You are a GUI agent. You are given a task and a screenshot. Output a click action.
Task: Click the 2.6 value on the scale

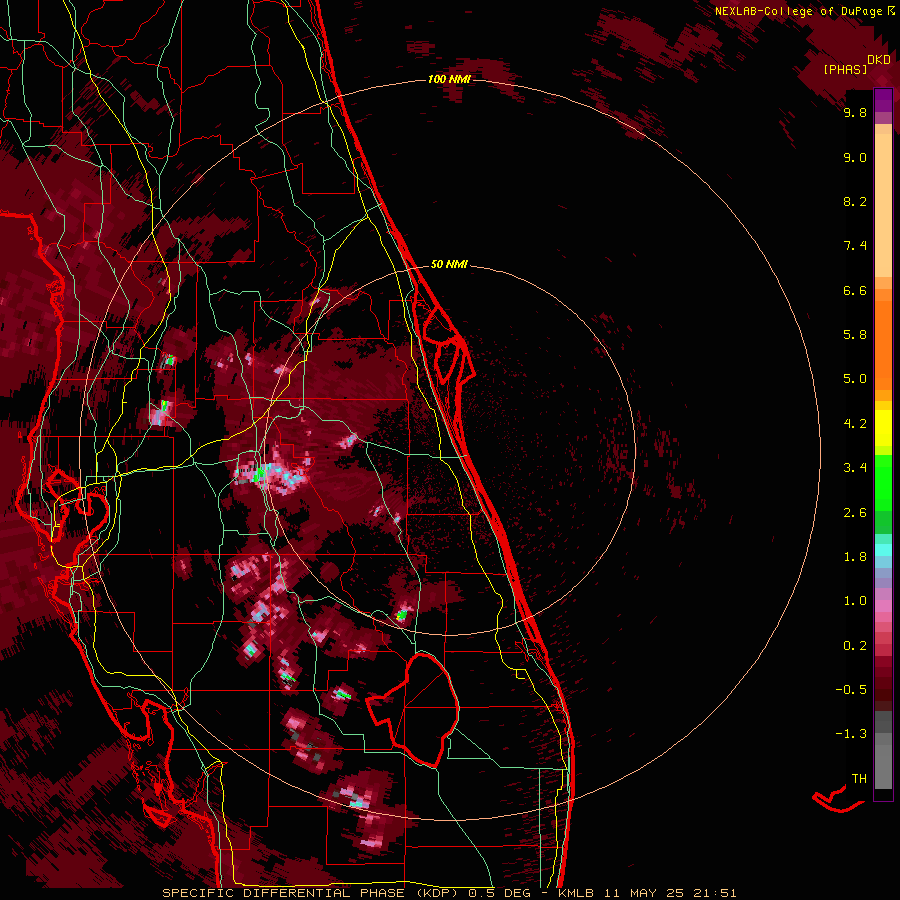tap(855, 513)
